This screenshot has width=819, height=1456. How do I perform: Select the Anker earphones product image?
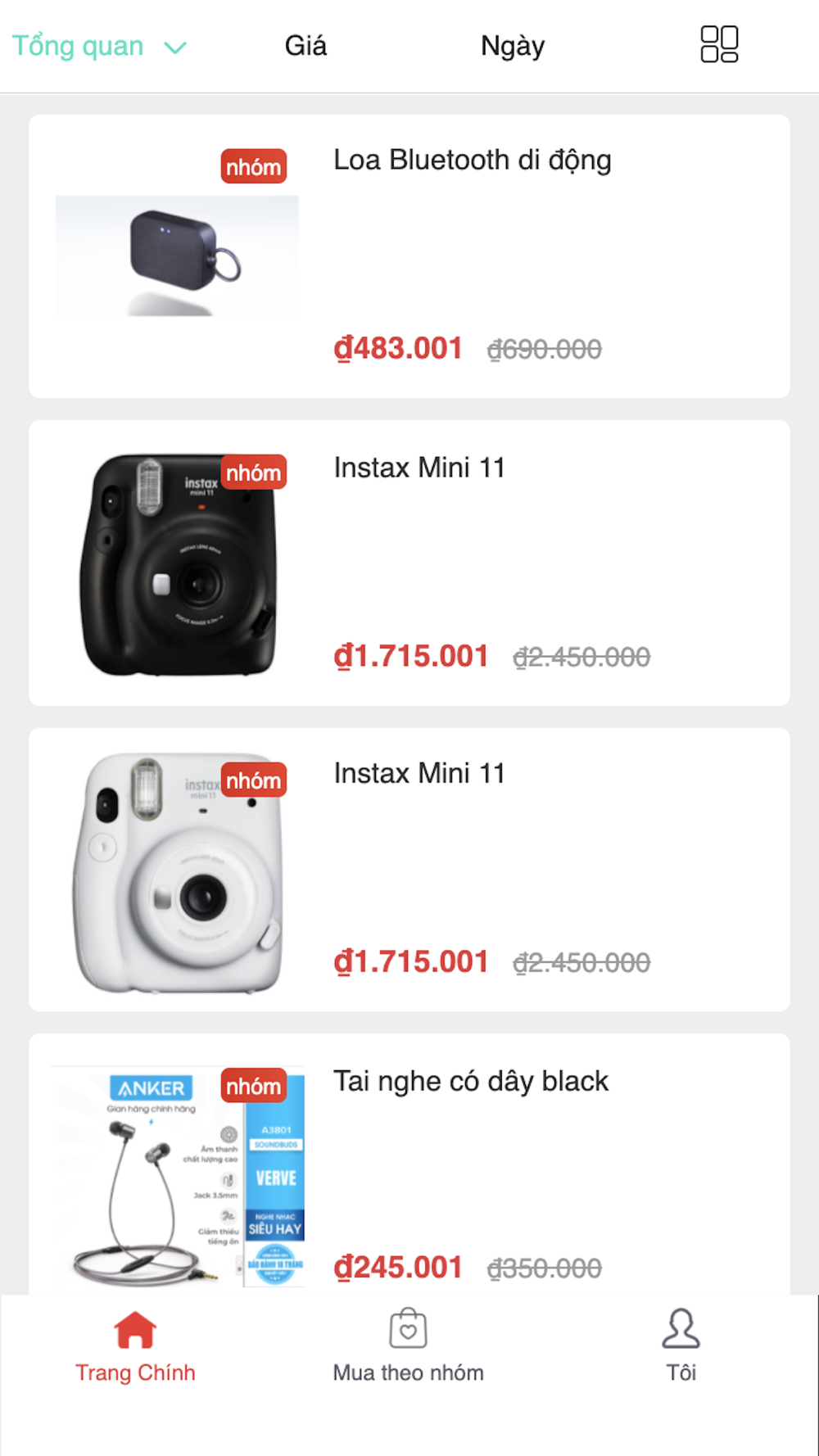coord(178,1177)
